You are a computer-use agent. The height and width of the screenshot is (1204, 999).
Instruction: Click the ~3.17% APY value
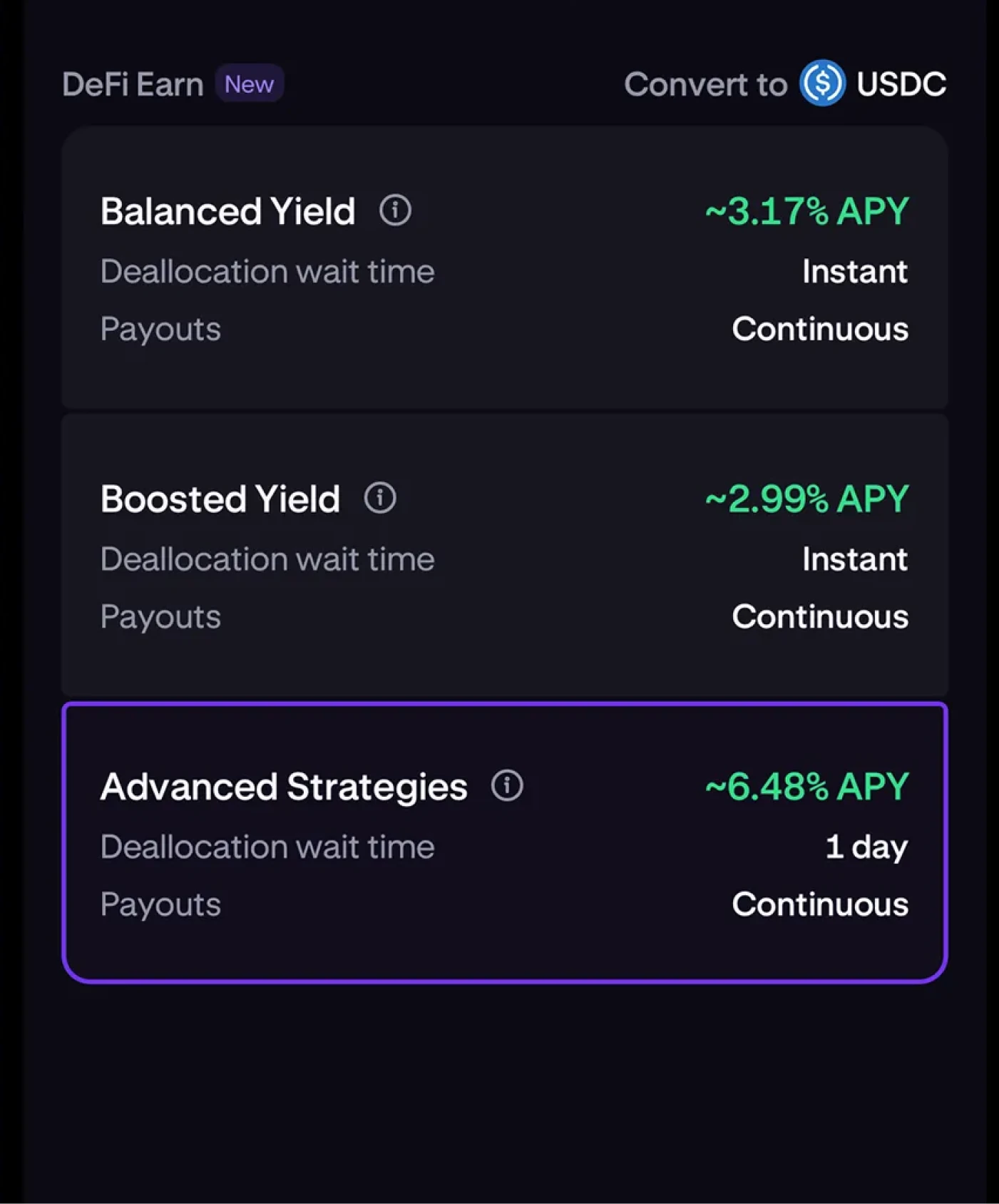pos(806,211)
